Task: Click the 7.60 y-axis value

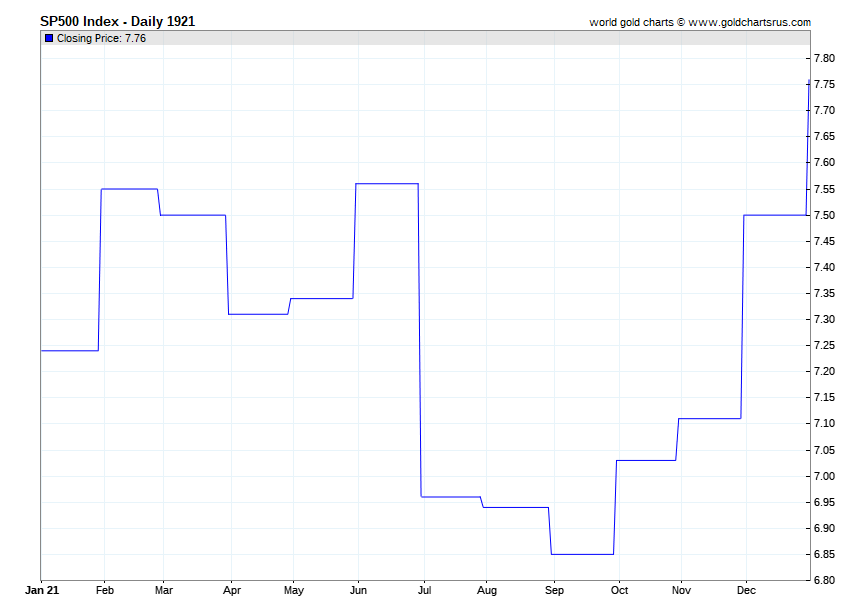Action: (825, 163)
